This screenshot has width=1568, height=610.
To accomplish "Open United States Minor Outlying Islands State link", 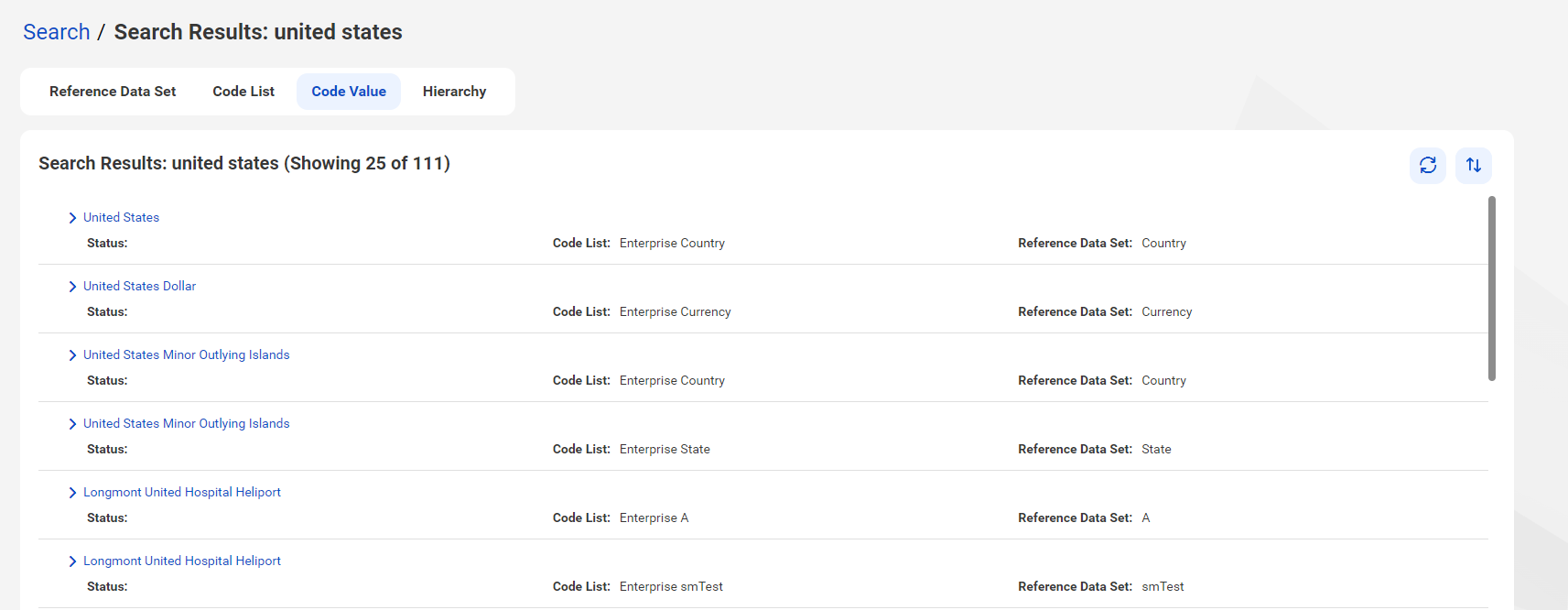I will pyautogui.click(x=186, y=423).
